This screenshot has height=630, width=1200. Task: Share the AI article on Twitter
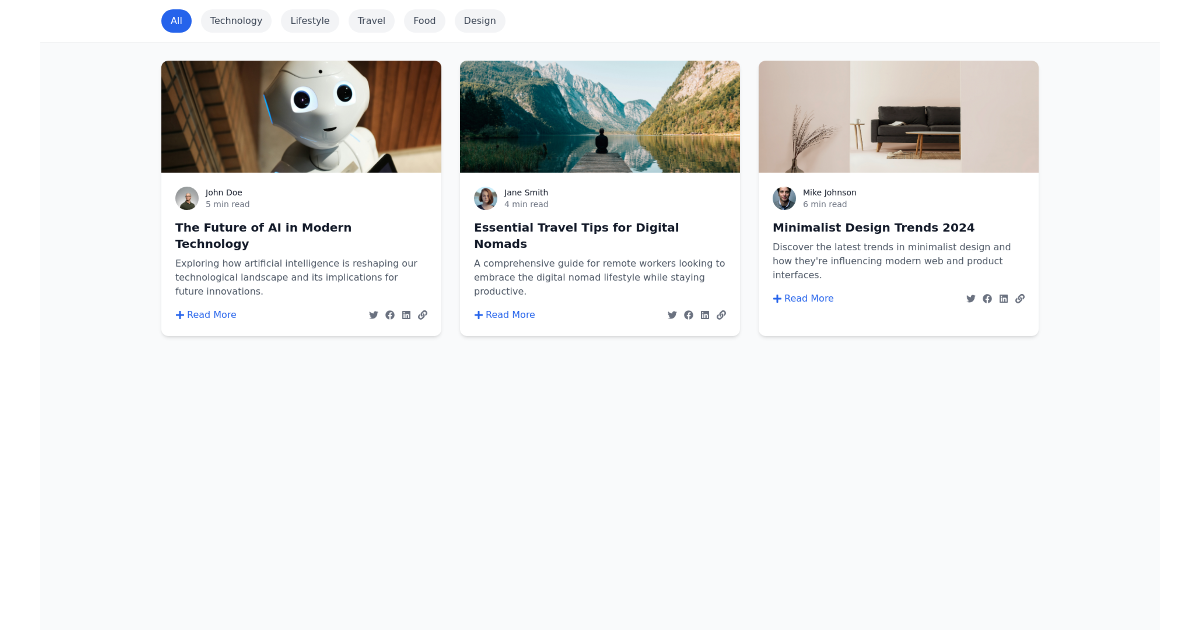[x=373, y=314]
